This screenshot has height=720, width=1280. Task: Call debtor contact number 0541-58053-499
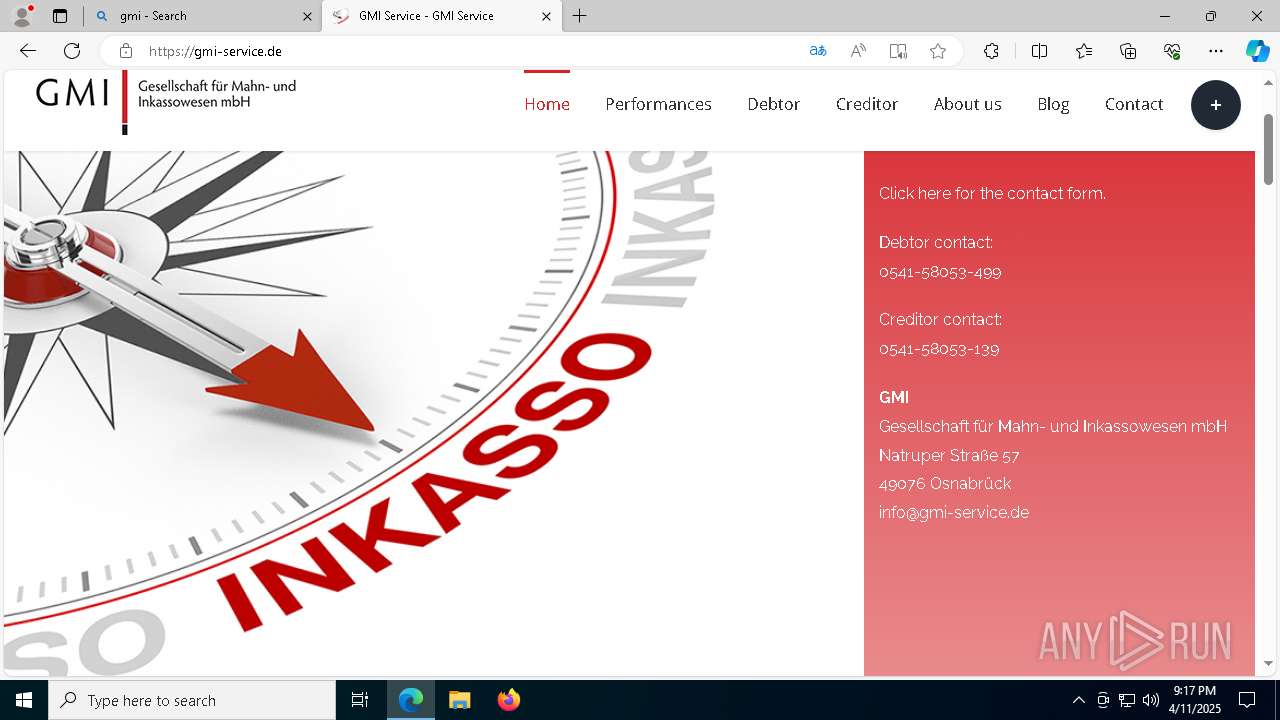940,272
